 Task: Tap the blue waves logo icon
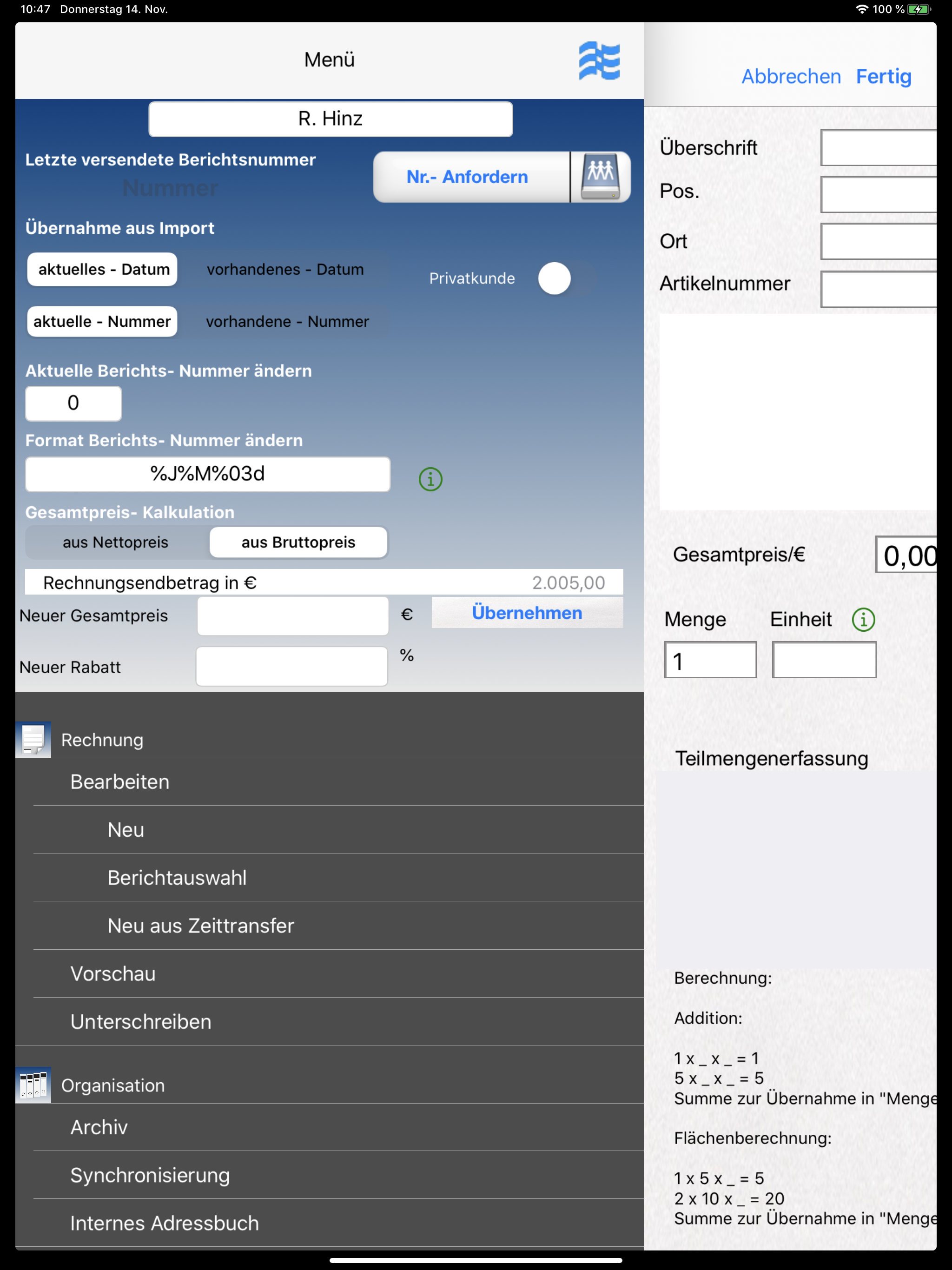599,60
